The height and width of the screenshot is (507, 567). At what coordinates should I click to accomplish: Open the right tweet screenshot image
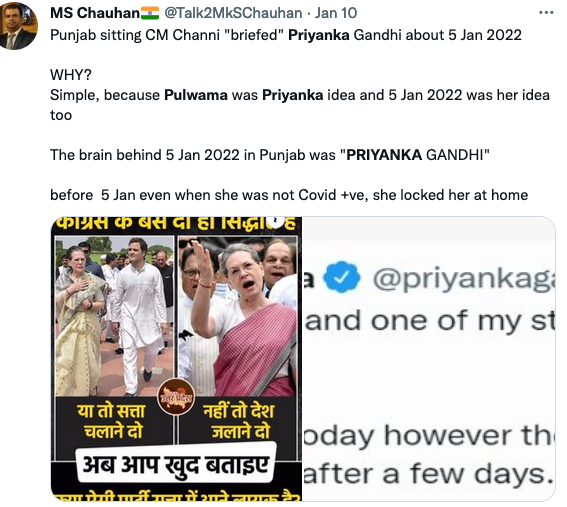click(x=429, y=359)
